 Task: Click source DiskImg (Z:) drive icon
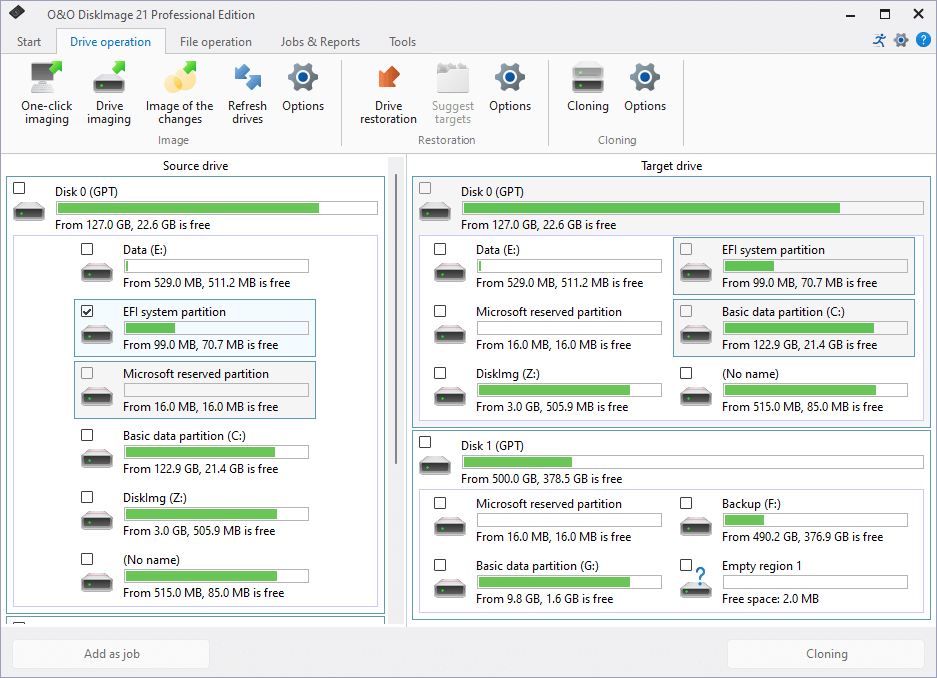click(97, 520)
